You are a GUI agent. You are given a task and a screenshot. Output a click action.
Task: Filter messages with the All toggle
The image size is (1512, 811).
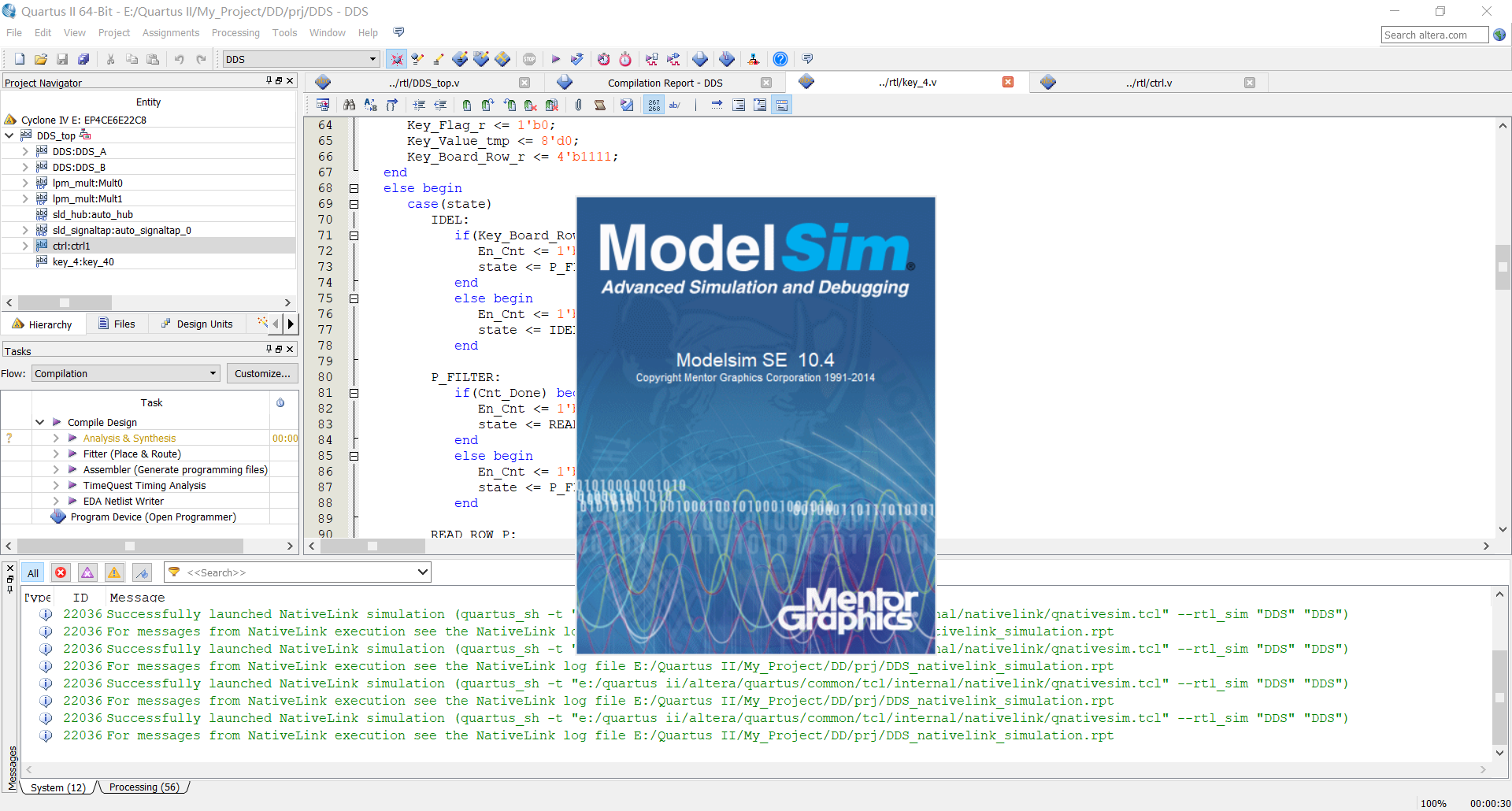32,572
